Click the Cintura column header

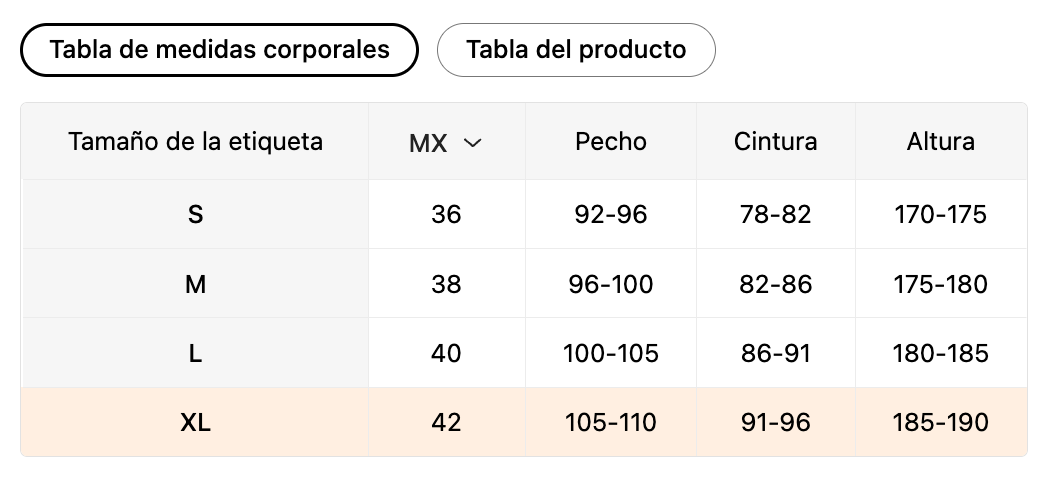775,142
